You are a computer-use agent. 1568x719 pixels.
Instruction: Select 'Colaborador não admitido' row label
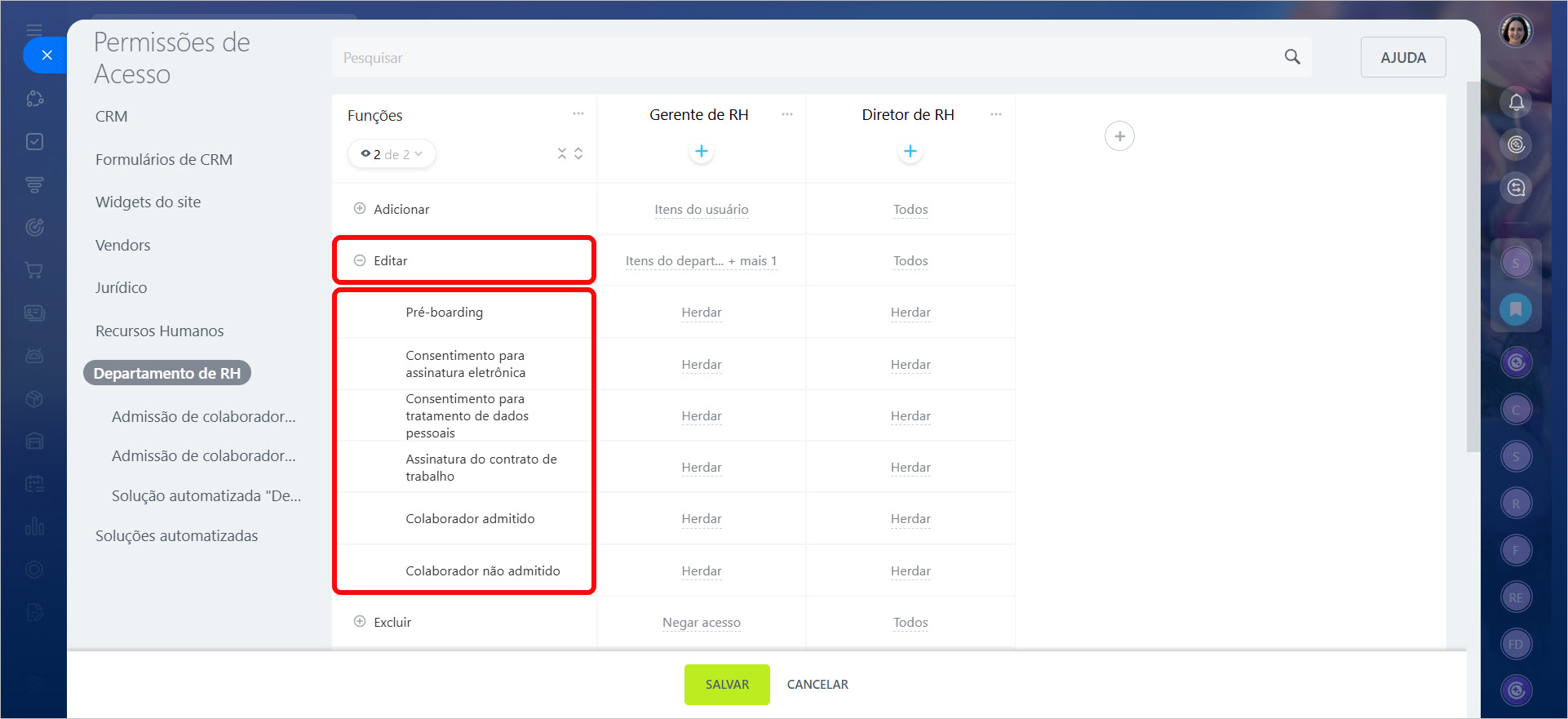tap(483, 571)
